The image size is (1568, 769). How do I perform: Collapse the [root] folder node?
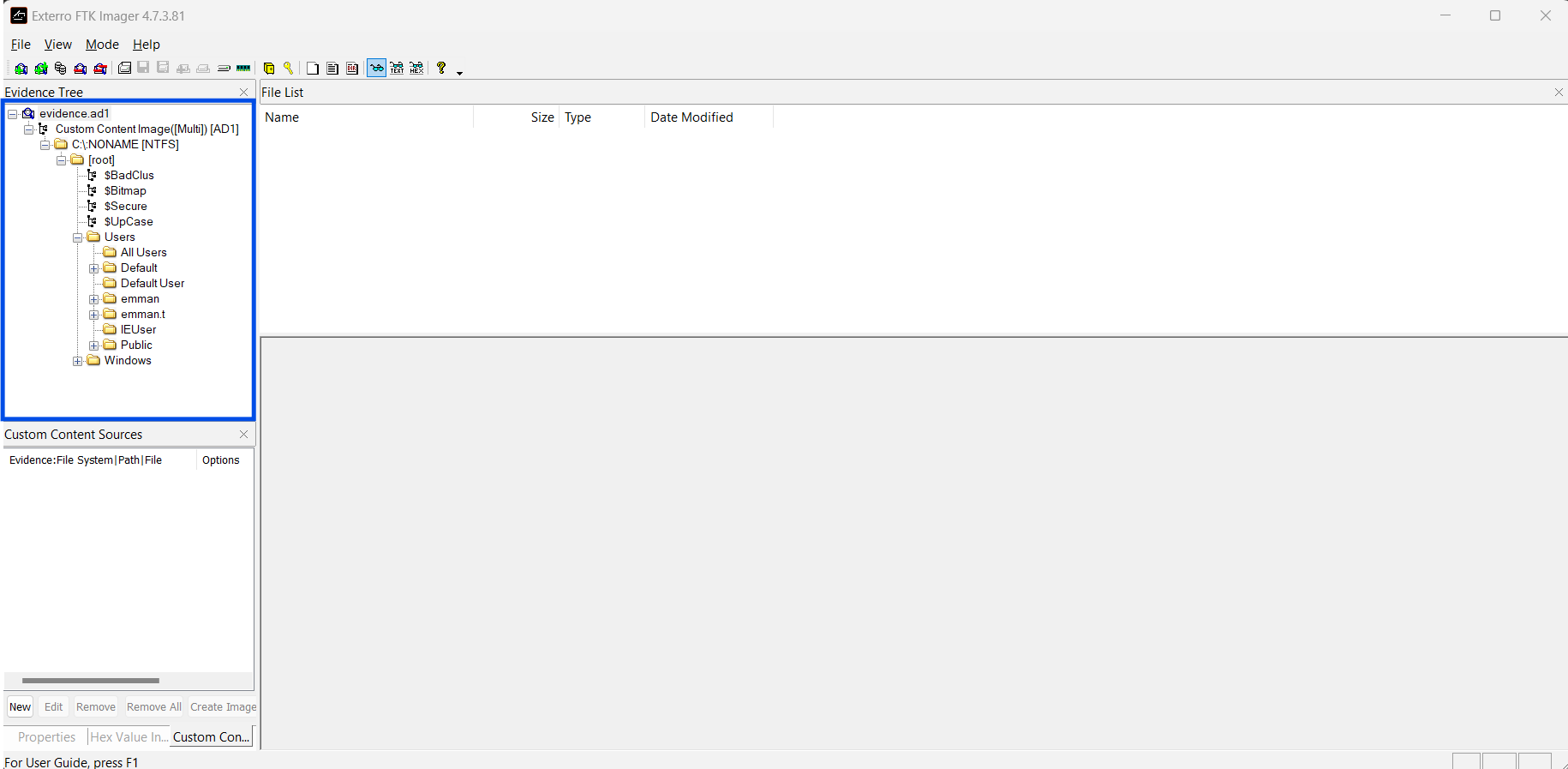(x=62, y=160)
